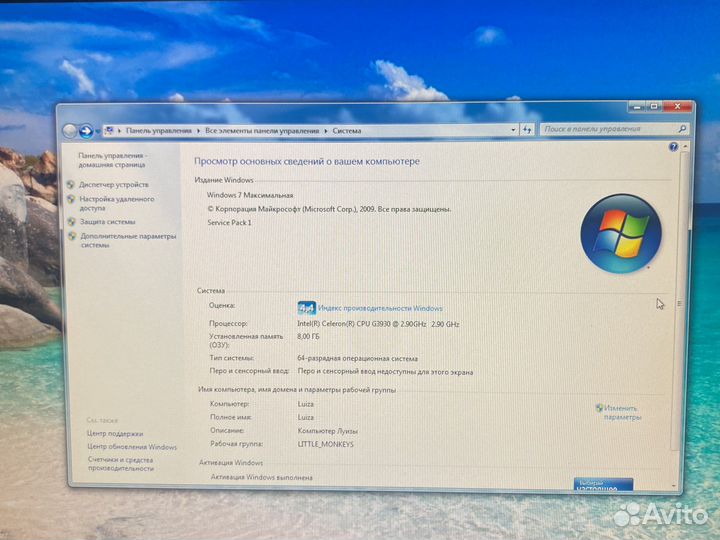Open the recent pages dropdown arrow
The height and width of the screenshot is (540, 720).
click(x=97, y=132)
